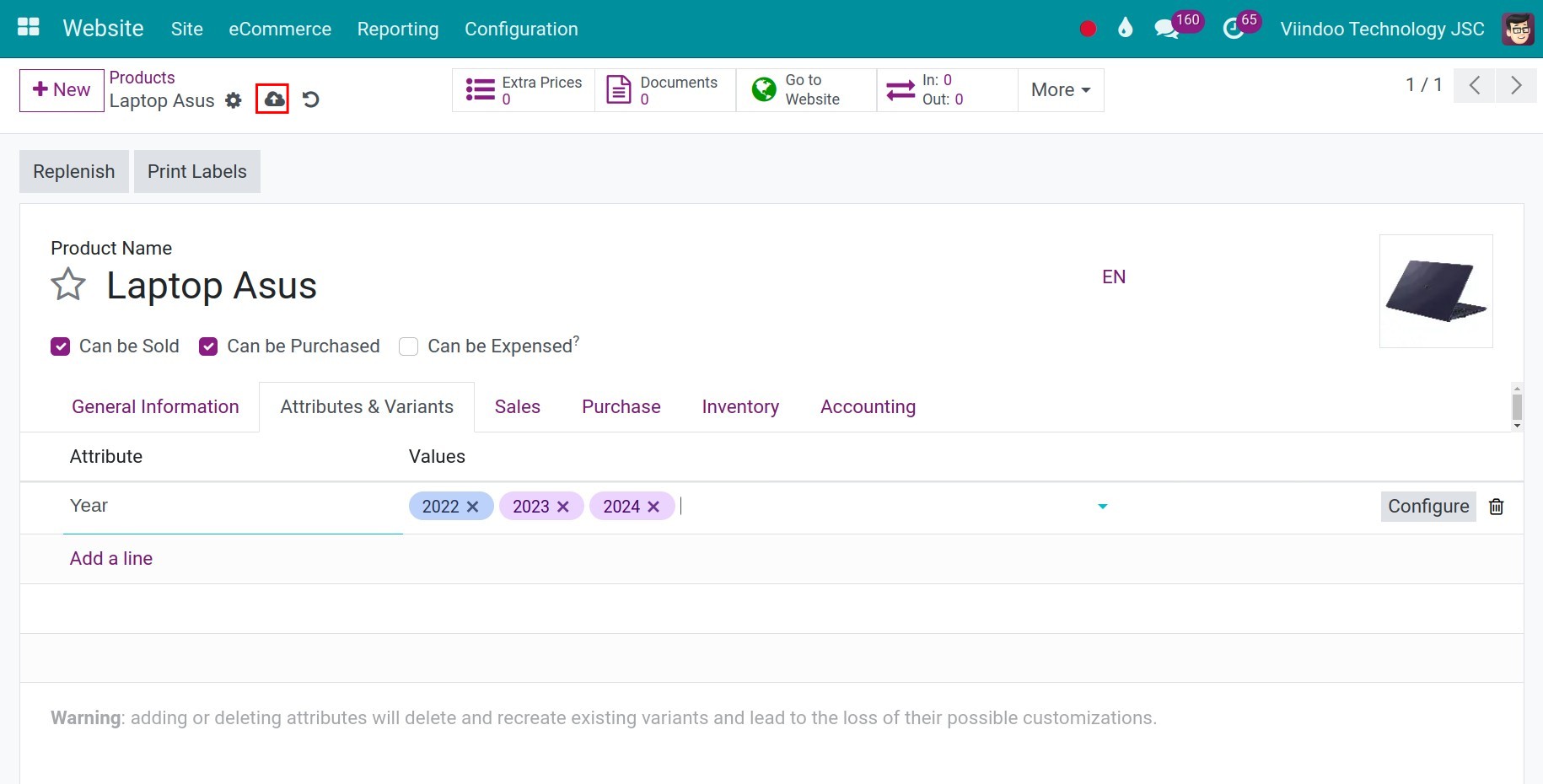Open the General Information tab

pos(155,407)
